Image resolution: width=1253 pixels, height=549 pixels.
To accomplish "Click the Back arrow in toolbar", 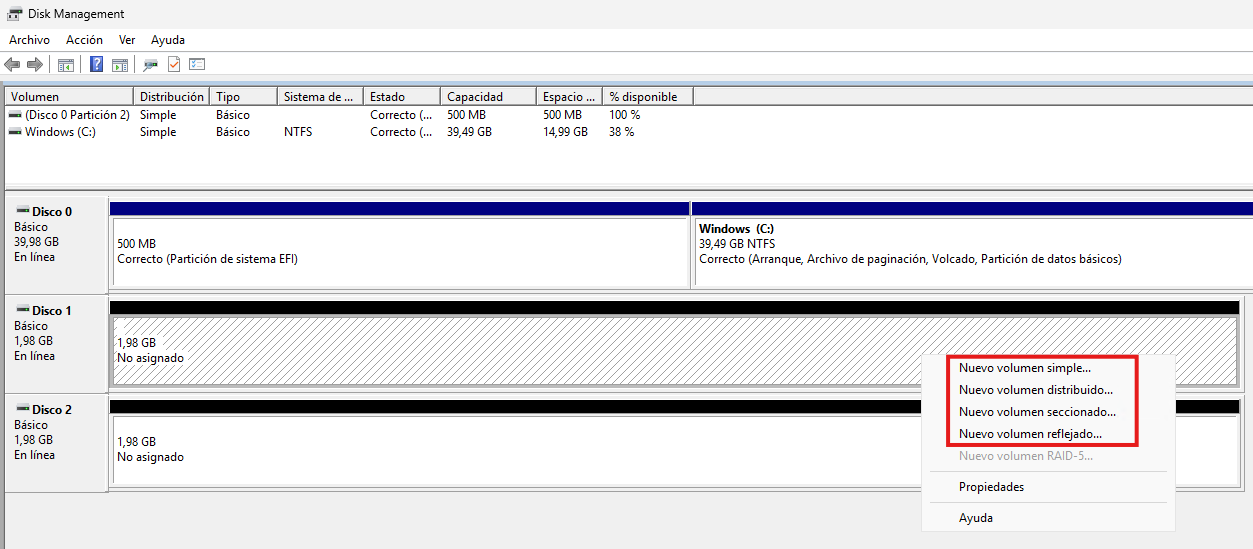I will point(12,65).
